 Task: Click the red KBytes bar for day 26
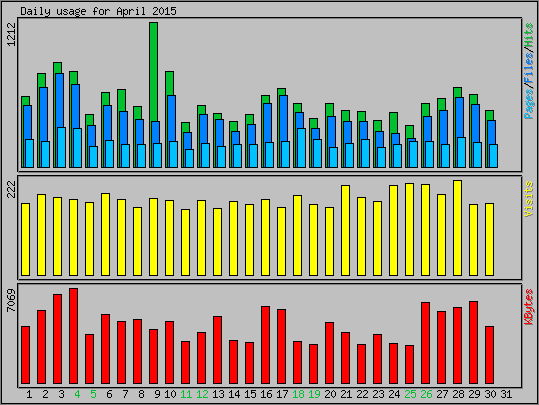point(426,343)
